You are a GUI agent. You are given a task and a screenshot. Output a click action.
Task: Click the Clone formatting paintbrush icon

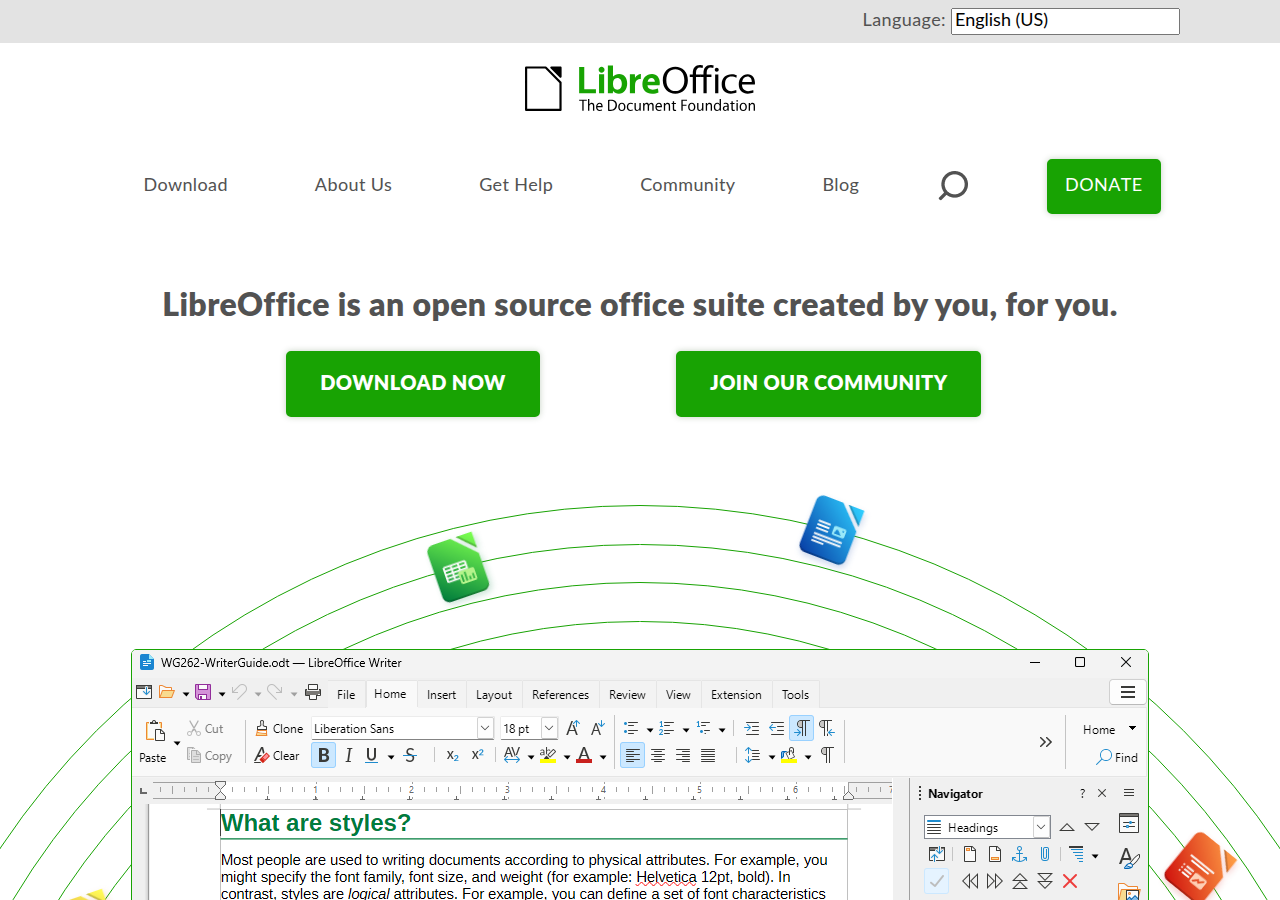[x=261, y=728]
